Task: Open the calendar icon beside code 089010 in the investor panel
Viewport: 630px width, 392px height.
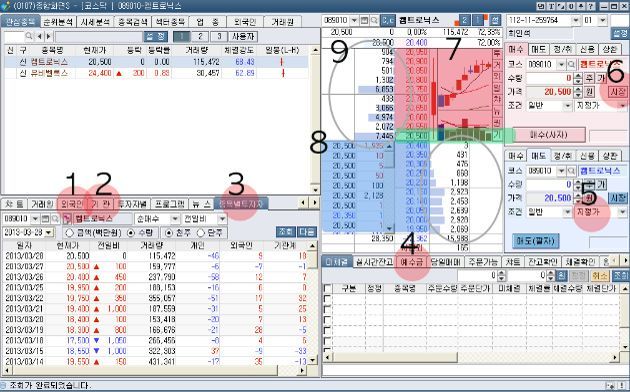Action: pos(45,219)
